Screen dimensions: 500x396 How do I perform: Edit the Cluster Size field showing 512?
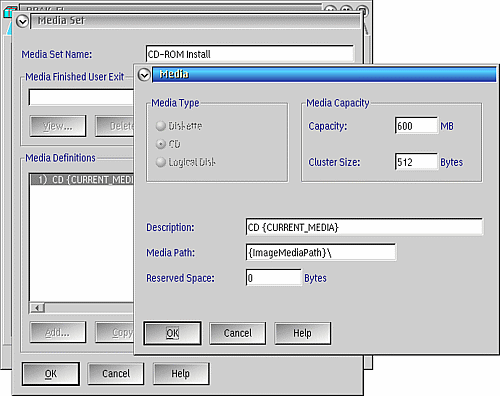(x=416, y=162)
